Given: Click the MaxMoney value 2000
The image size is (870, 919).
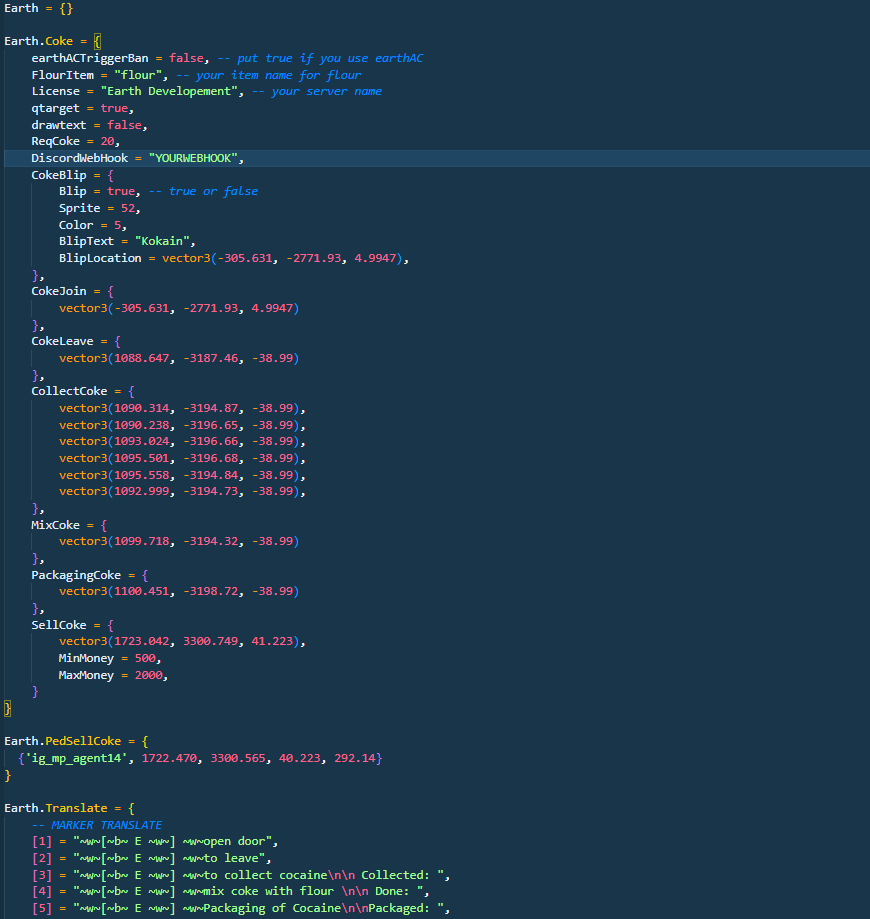Looking at the screenshot, I should [148, 676].
